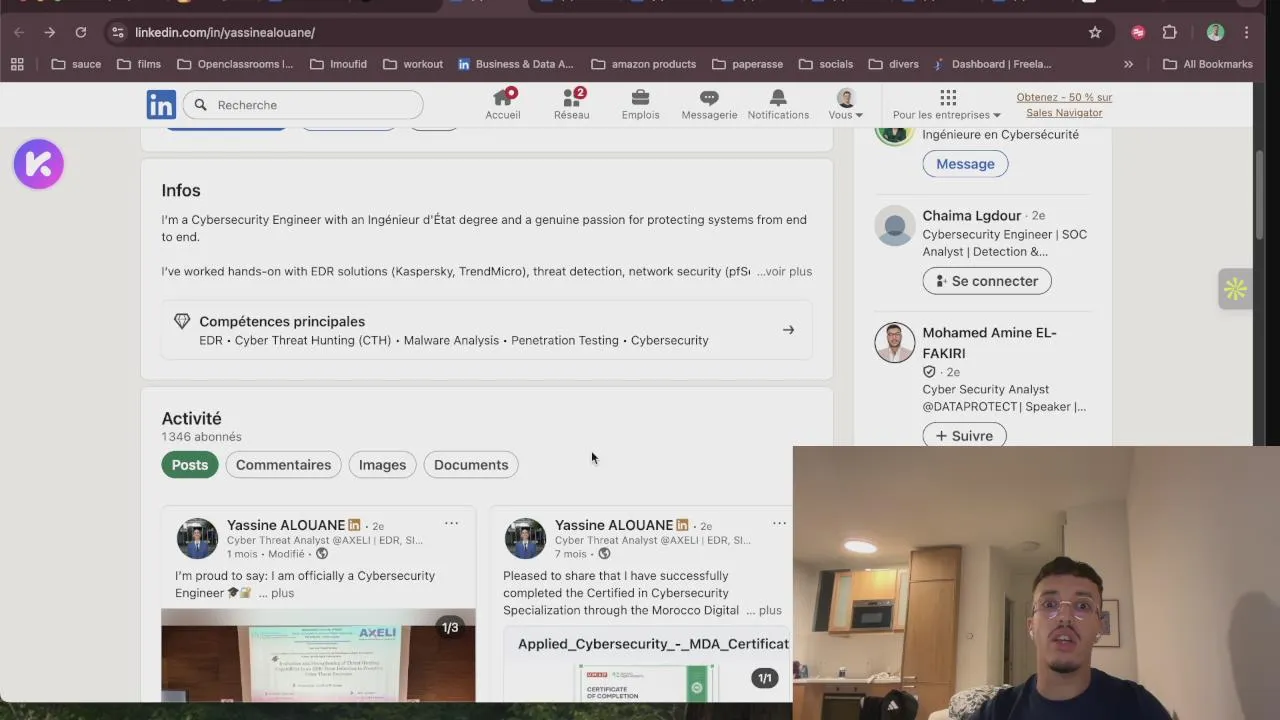Open Chaima Lgdour's profile name
1280x720 pixels.
pos(972,215)
